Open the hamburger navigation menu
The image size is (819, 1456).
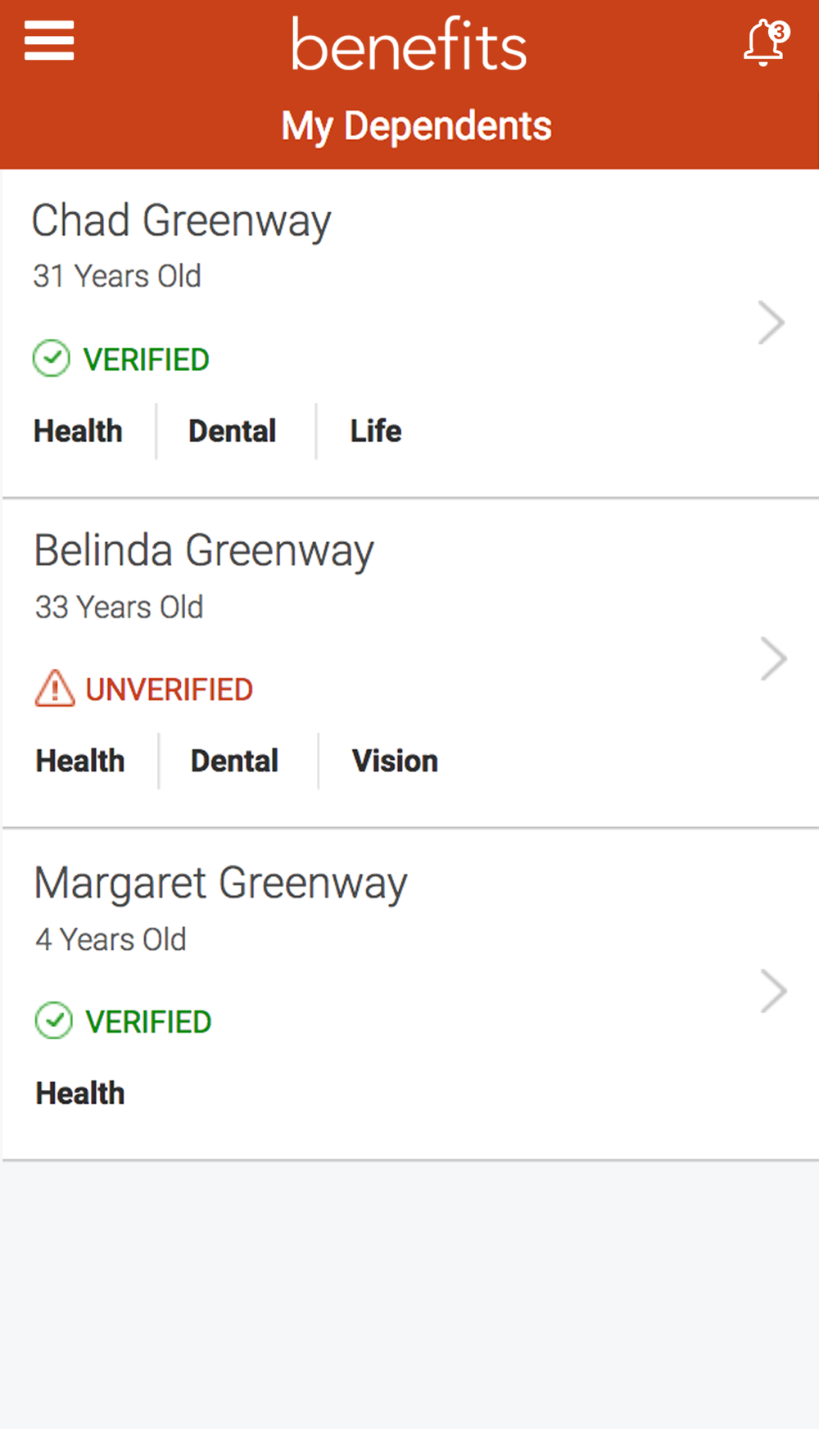click(x=49, y=41)
